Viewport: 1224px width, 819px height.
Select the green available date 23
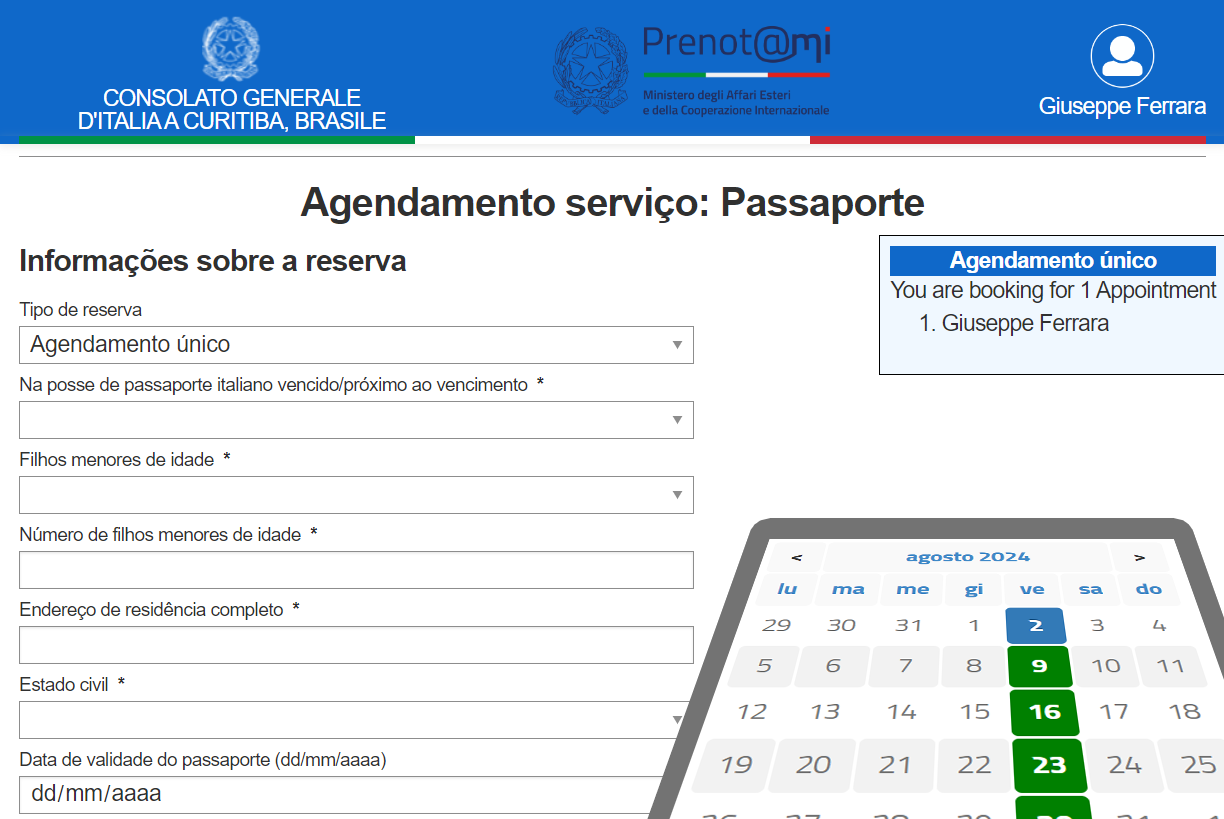coord(1049,765)
